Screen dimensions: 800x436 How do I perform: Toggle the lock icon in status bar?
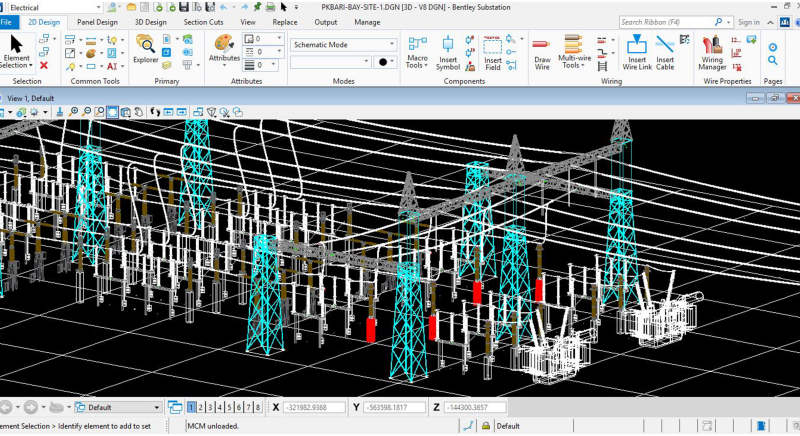coord(484,426)
